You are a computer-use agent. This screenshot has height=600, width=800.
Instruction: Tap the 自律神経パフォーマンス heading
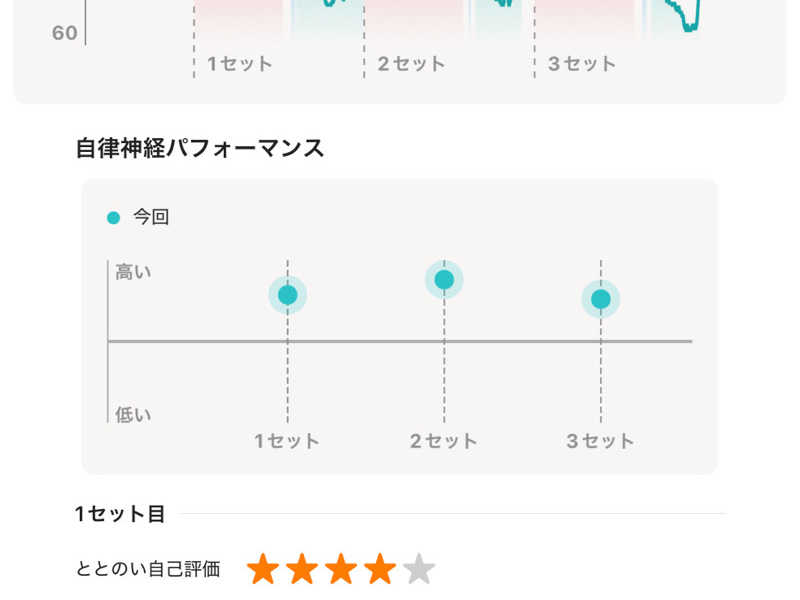click(x=200, y=149)
